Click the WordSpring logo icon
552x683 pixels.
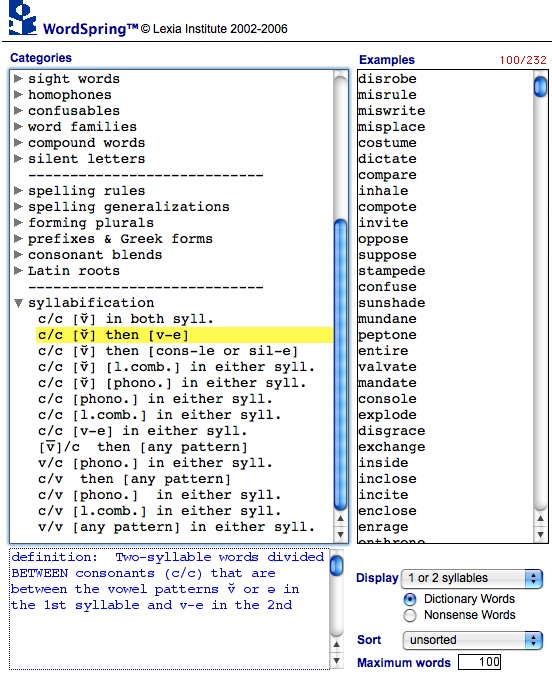(22, 18)
